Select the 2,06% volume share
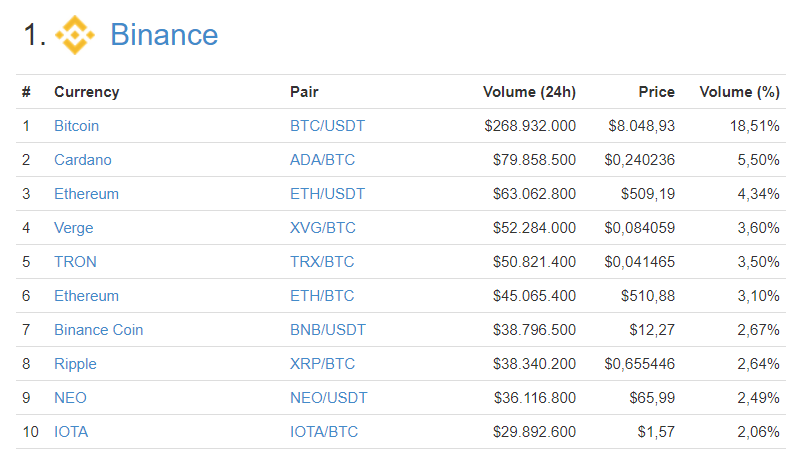Screen dimensions: 801x457 click(759, 432)
